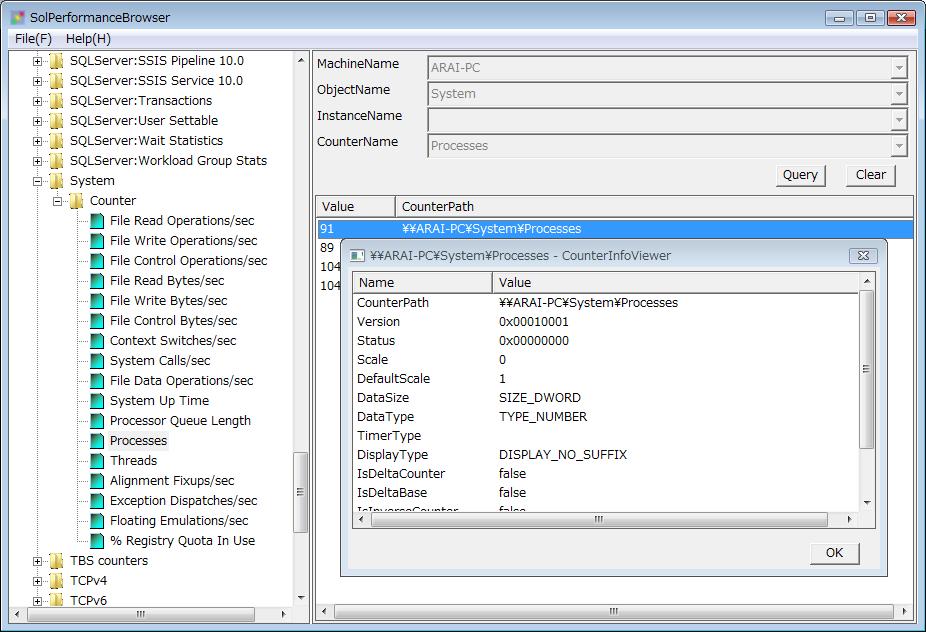Click the tree panel scroll down arrow
This screenshot has width=926, height=632.
tap(301, 598)
